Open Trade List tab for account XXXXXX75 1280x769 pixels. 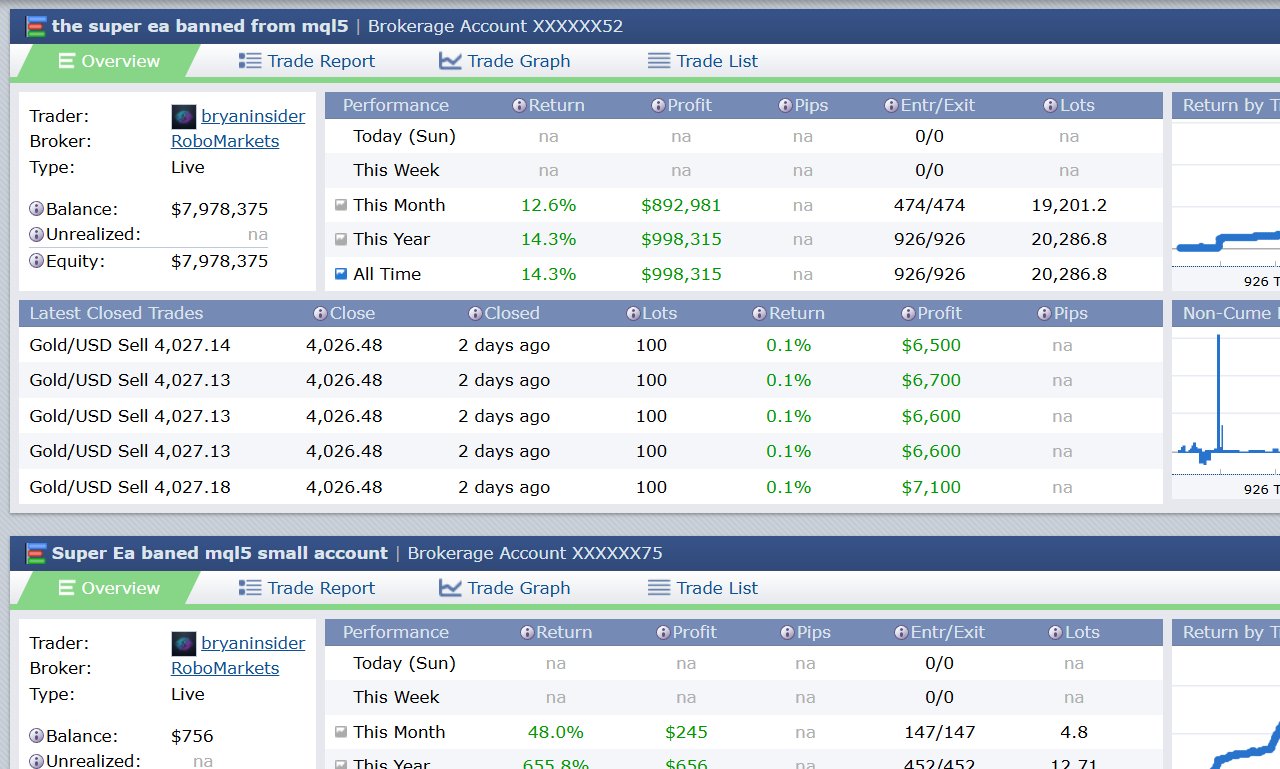[x=703, y=588]
